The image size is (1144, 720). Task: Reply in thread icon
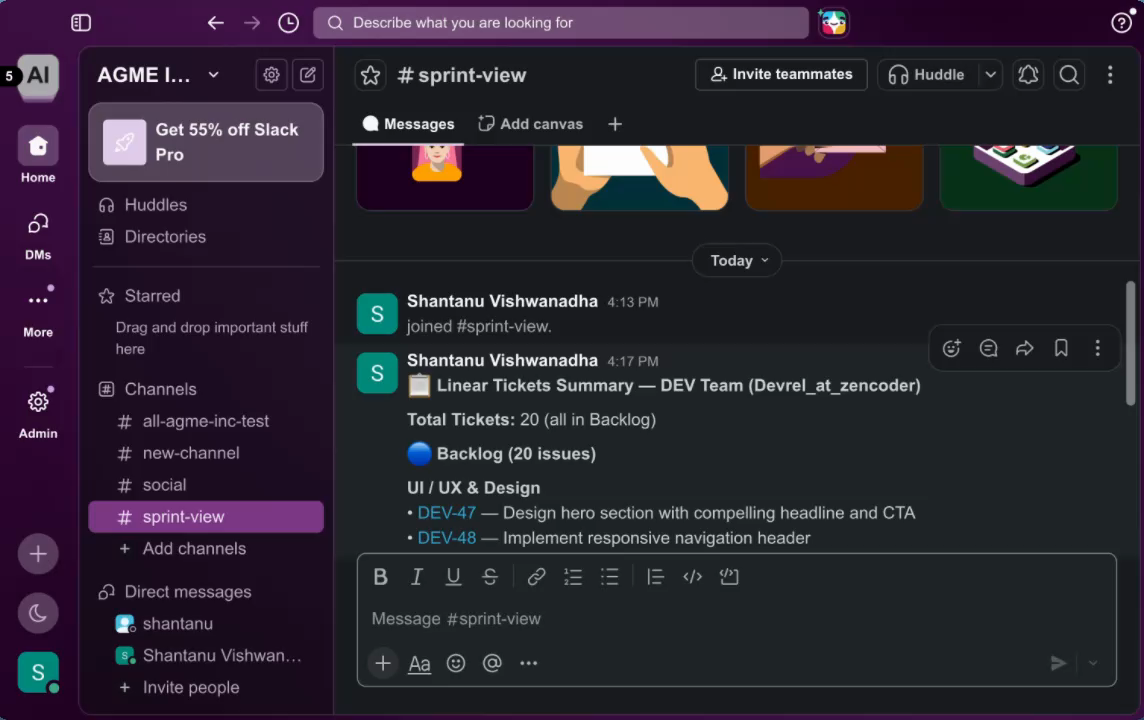click(988, 348)
